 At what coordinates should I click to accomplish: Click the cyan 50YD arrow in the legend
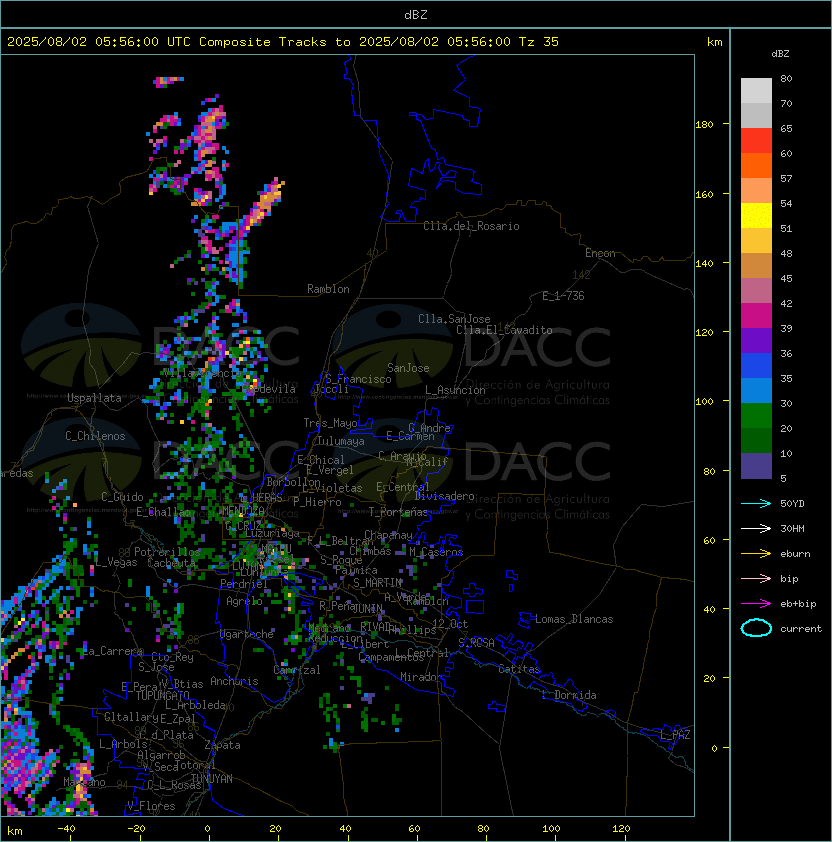[756, 503]
